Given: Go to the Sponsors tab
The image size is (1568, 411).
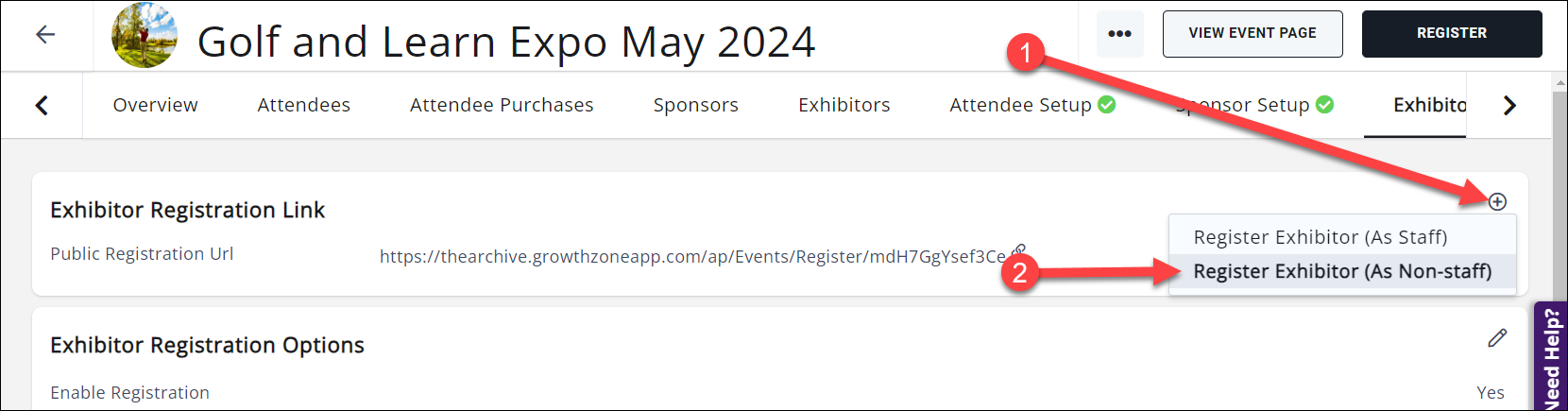Looking at the screenshot, I should pyautogui.click(x=695, y=105).
